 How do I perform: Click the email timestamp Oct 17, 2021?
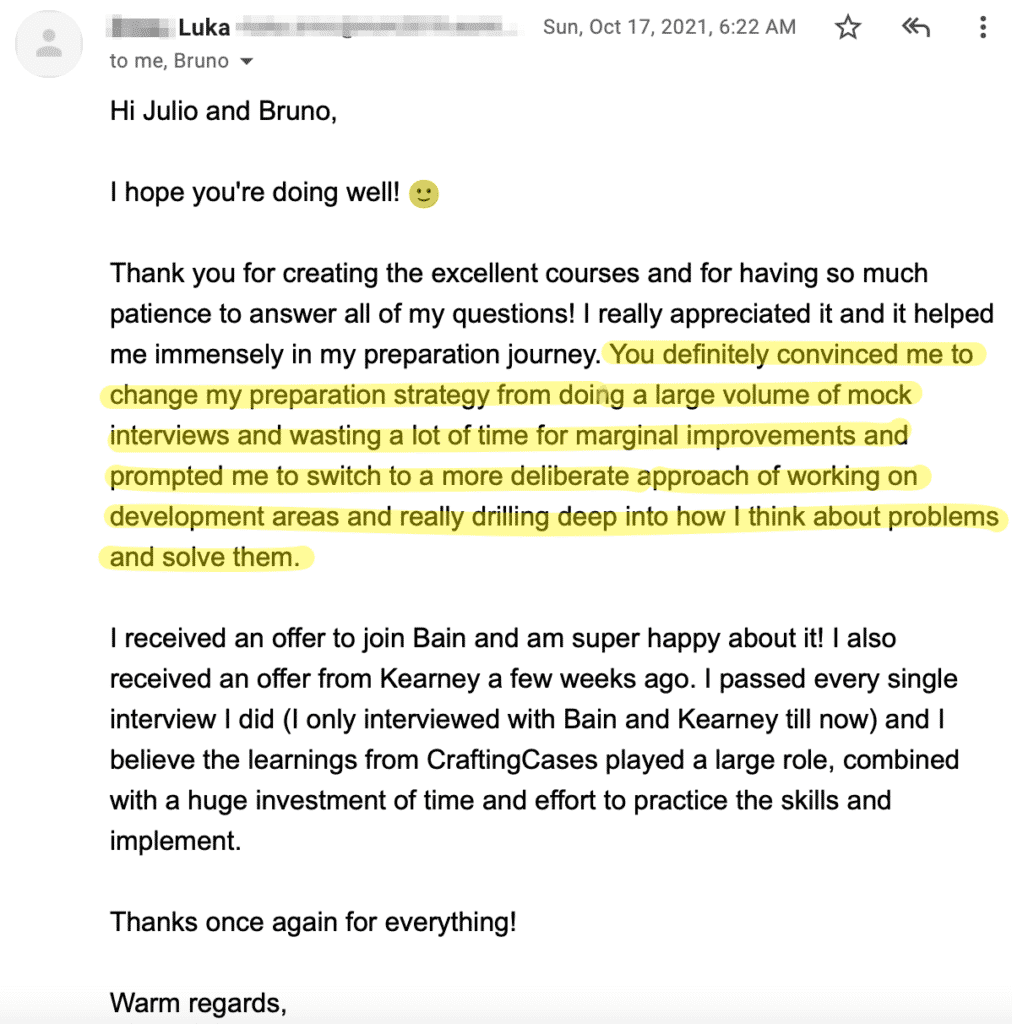point(669,27)
